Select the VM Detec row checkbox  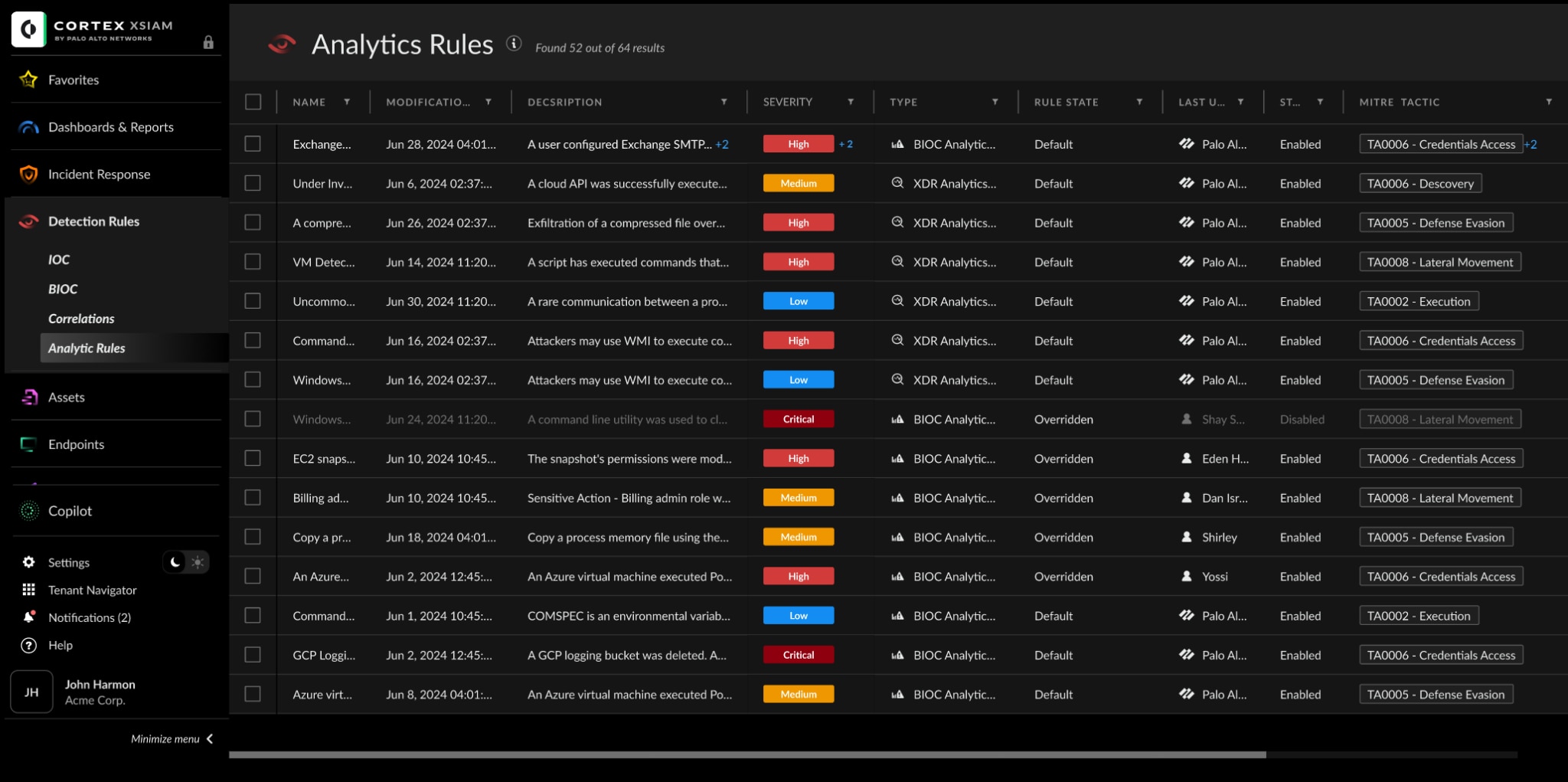[253, 261]
